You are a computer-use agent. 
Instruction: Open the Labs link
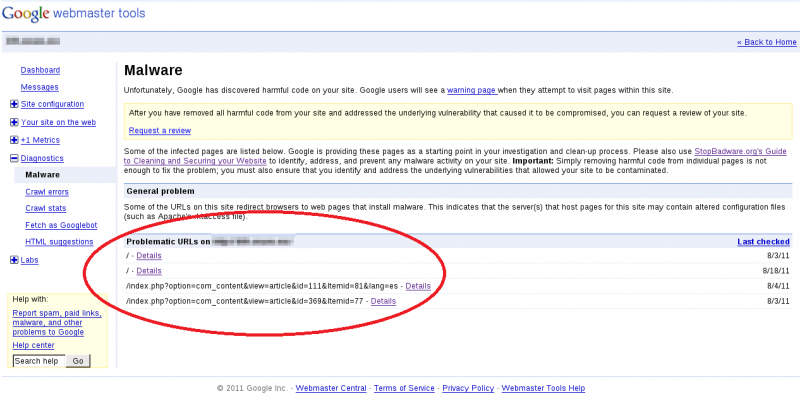click(29, 260)
